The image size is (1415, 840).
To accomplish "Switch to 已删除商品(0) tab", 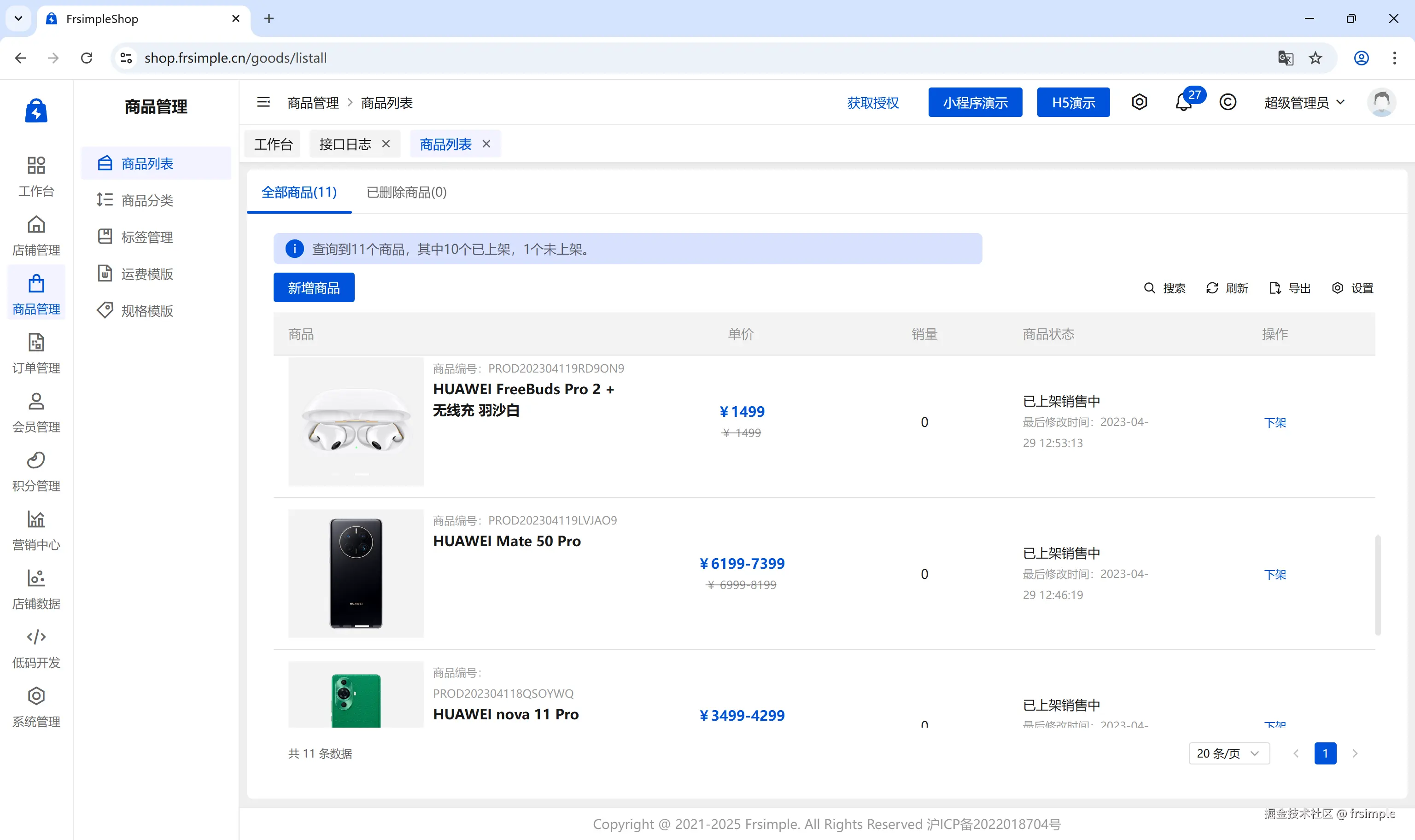I will click(x=406, y=192).
